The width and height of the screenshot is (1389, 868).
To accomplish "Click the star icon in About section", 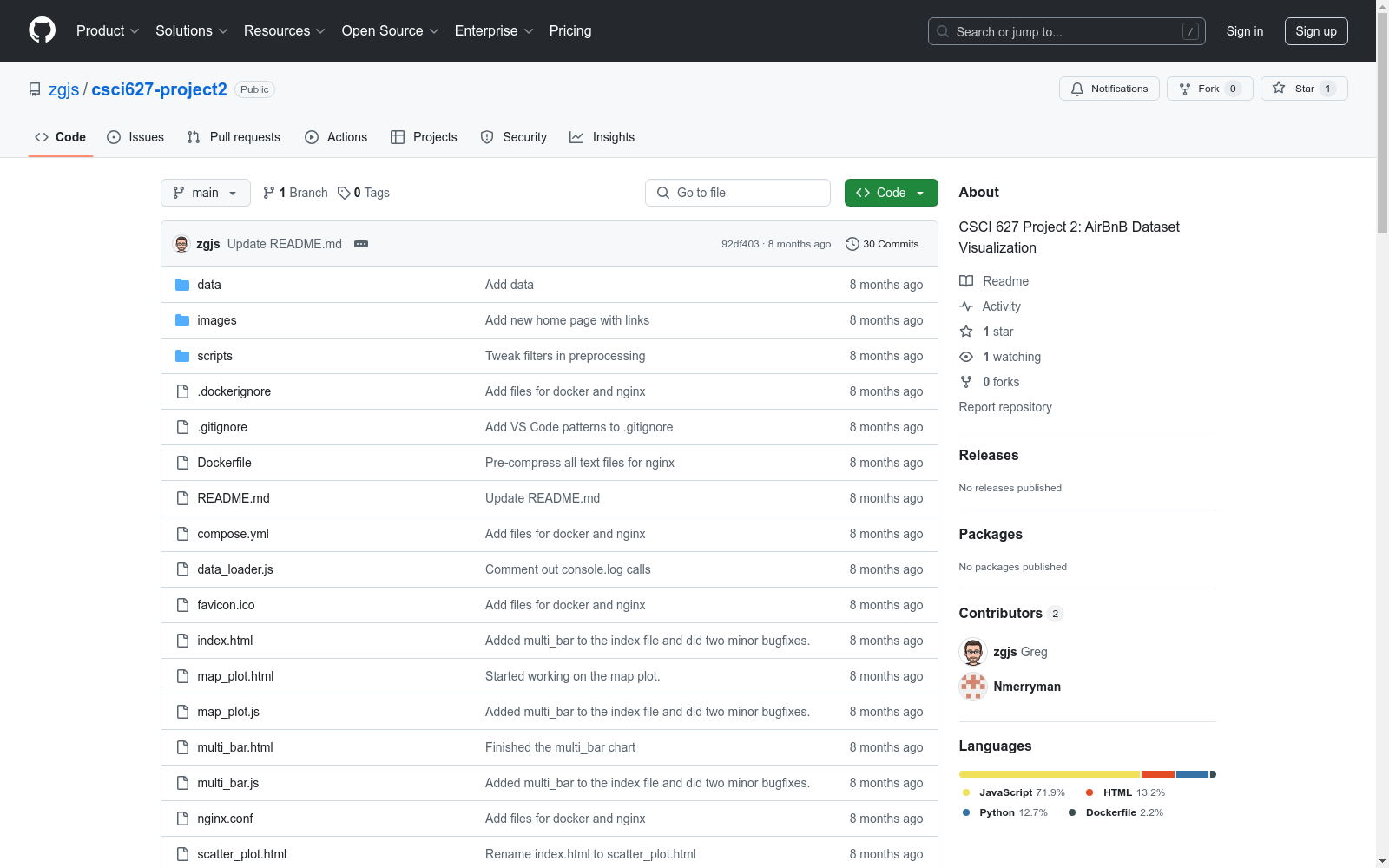I will (966, 332).
